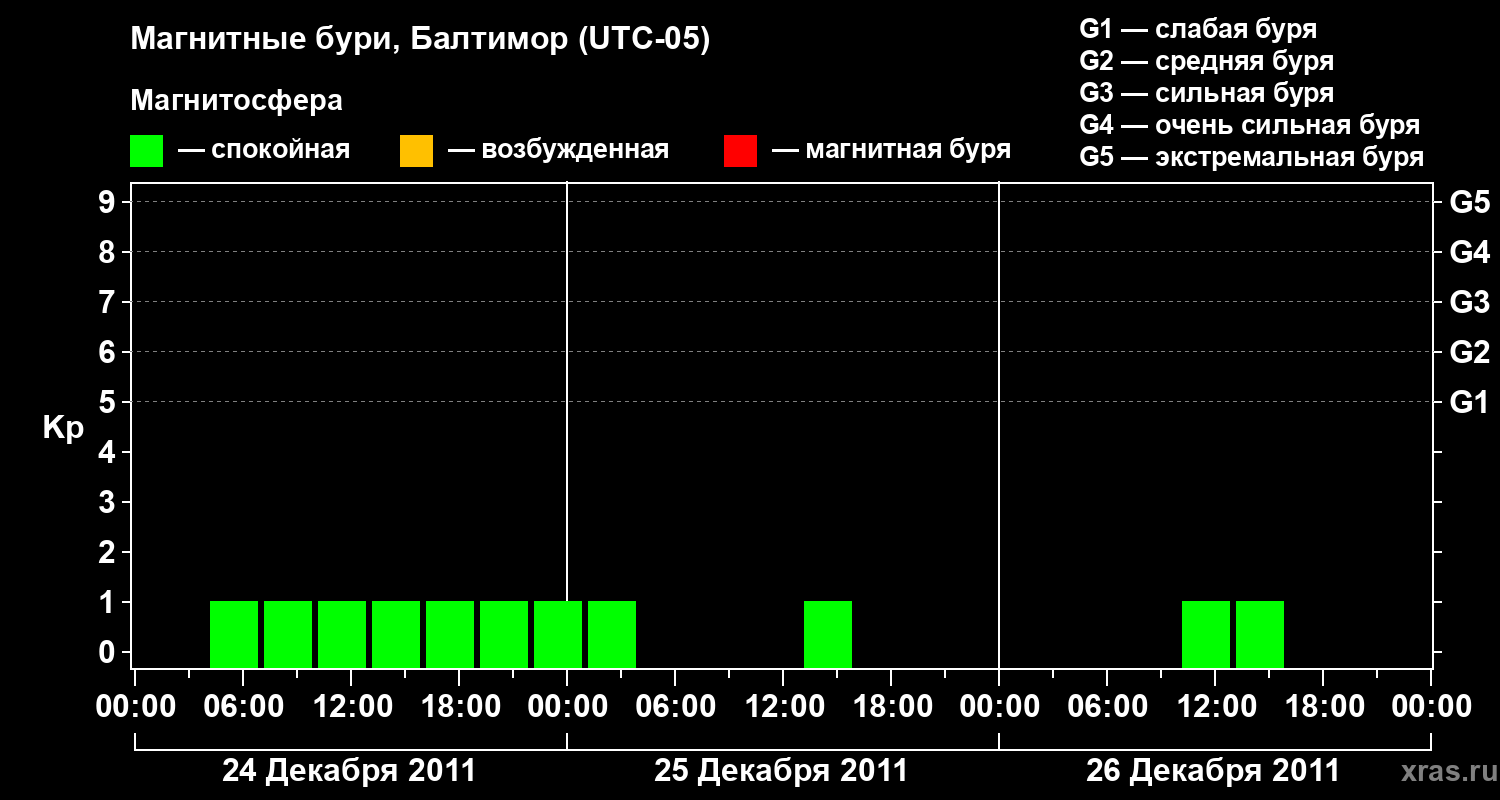Click the green bar just after midnight on 25 December
The height and width of the screenshot is (800, 1500).
612,634
